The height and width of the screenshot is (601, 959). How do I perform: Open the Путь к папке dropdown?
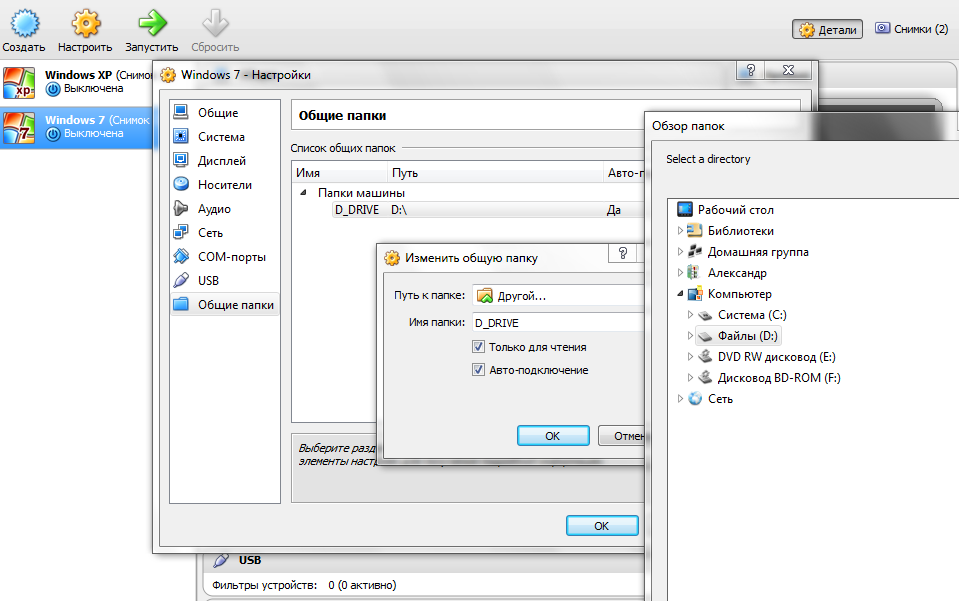558,296
